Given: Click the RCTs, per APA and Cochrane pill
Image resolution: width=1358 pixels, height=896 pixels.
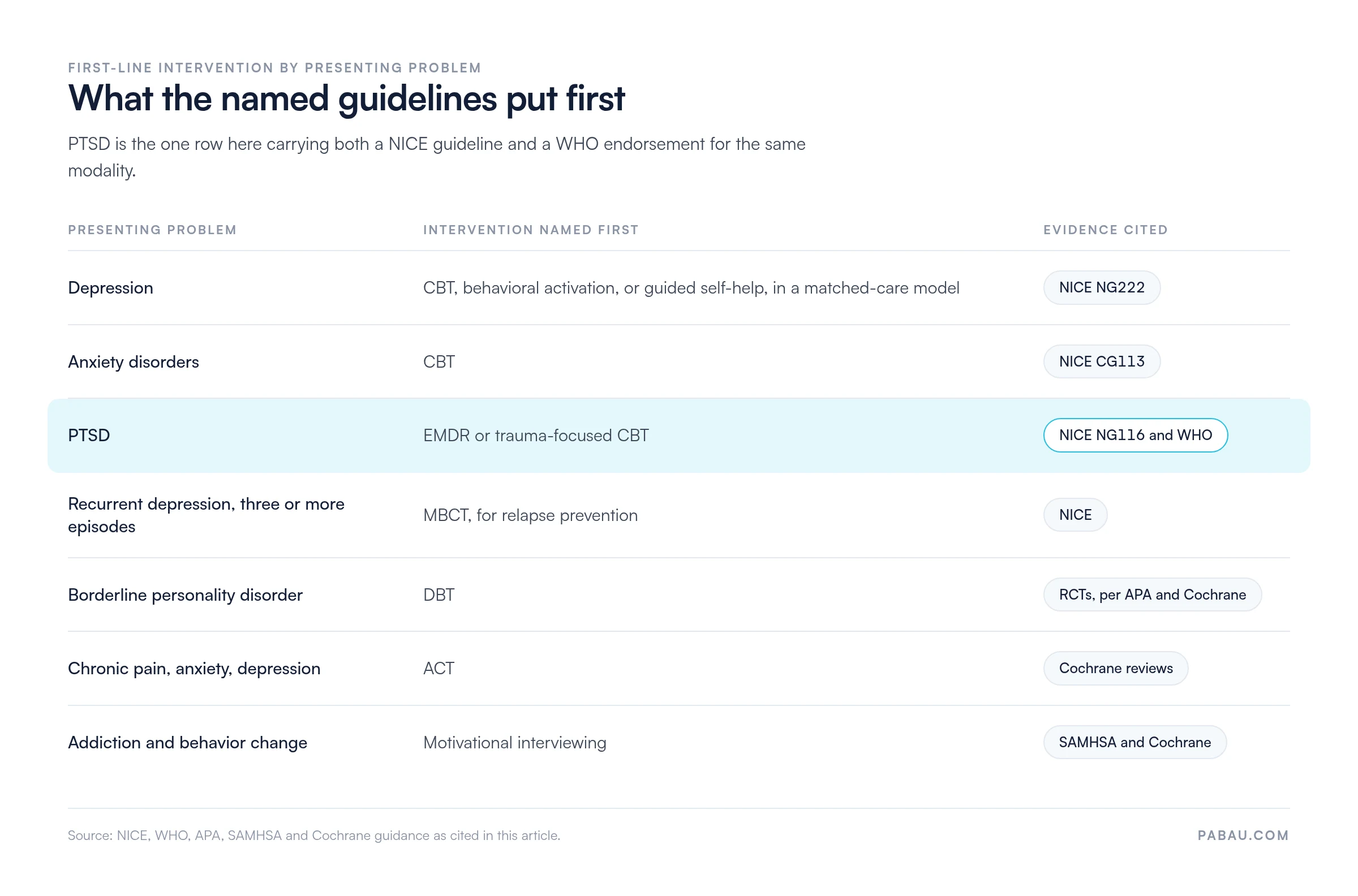Looking at the screenshot, I should 1151,595.
